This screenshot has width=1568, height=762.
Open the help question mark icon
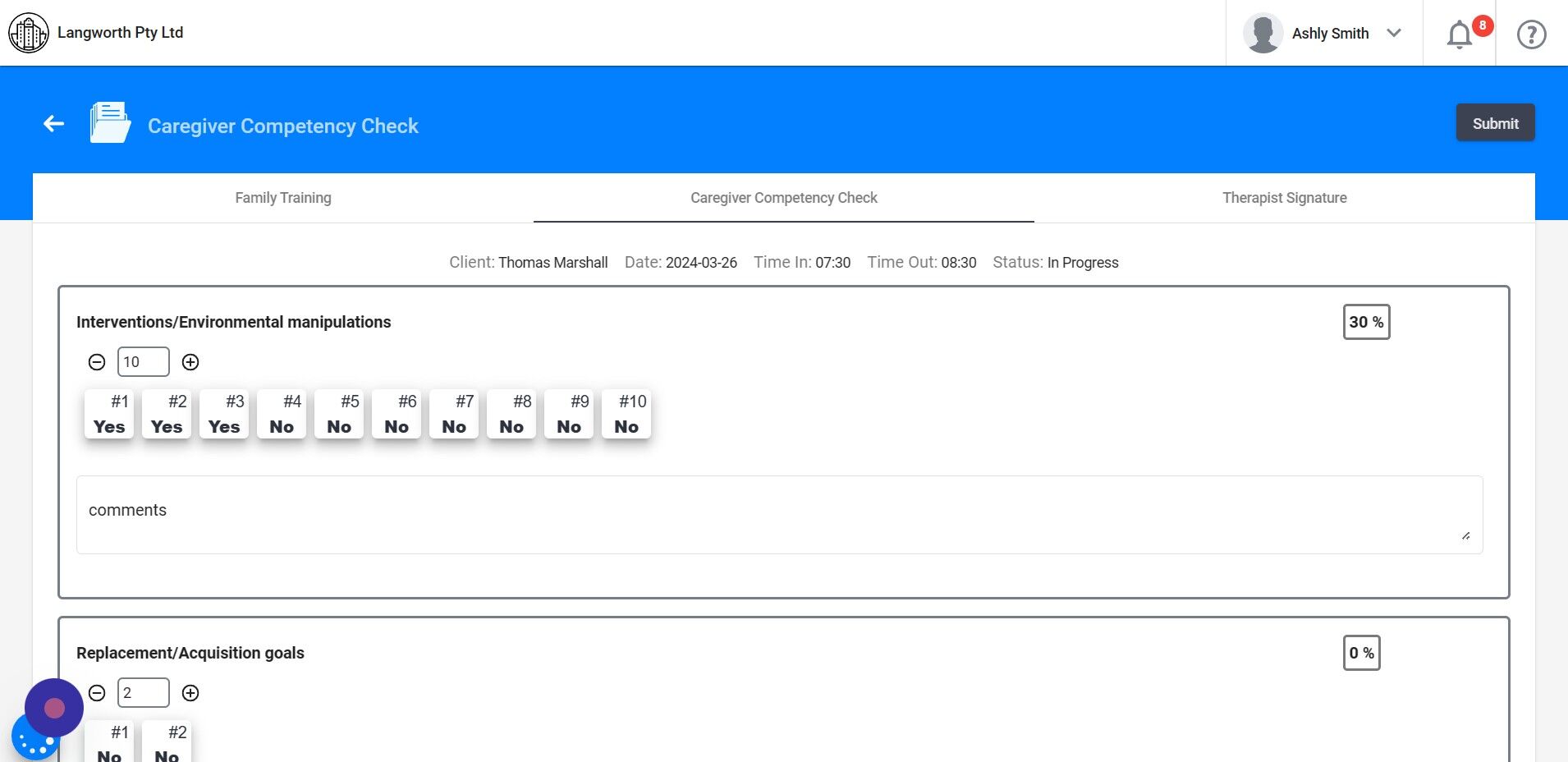pyautogui.click(x=1531, y=34)
